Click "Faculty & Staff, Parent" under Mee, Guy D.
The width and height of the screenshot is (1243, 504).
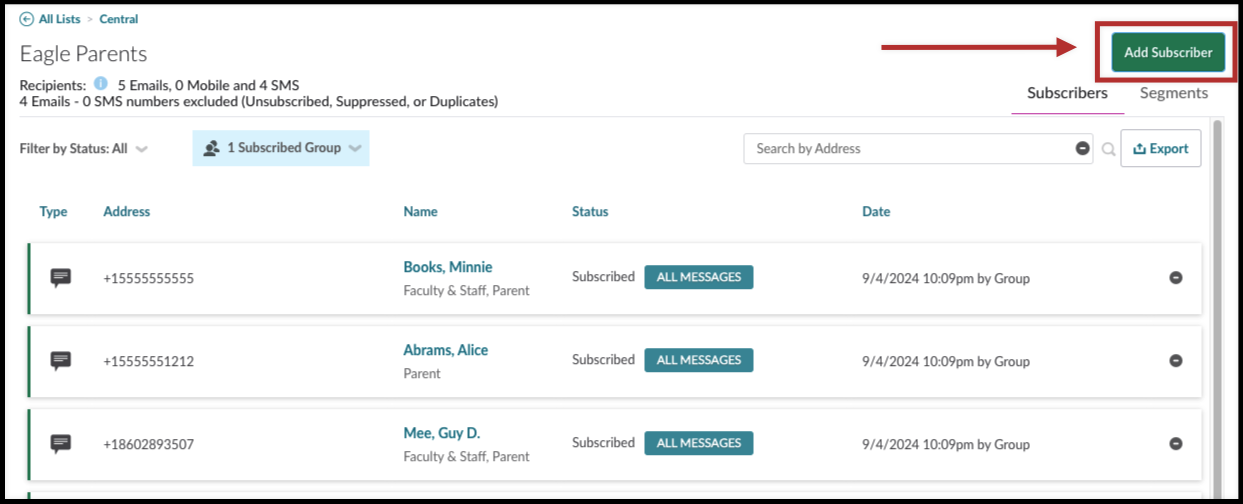point(466,456)
